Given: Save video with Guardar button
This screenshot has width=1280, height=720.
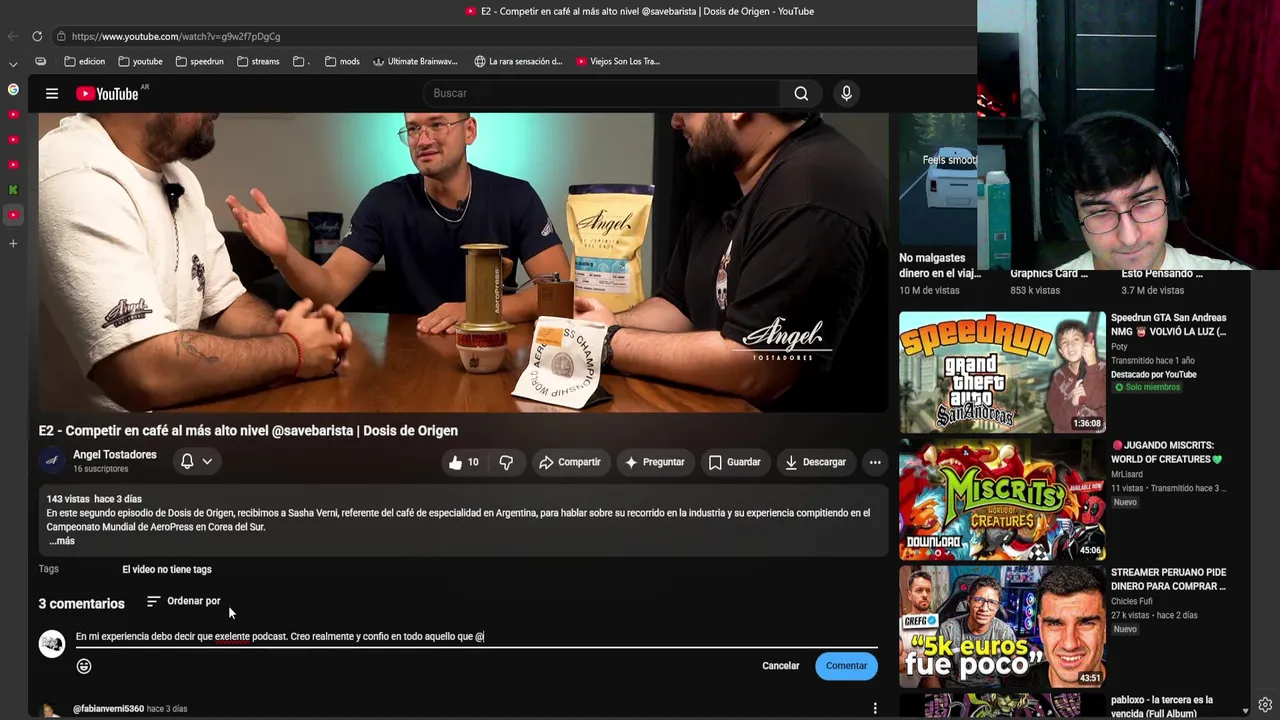Looking at the screenshot, I should [735, 462].
